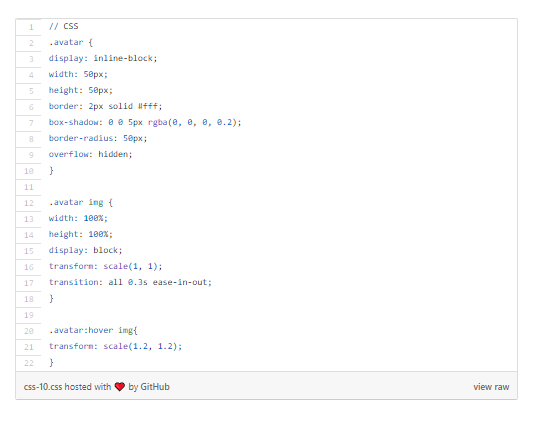Screen dimensions: 536x422
Task: Select line number 20
Action: [29, 331]
